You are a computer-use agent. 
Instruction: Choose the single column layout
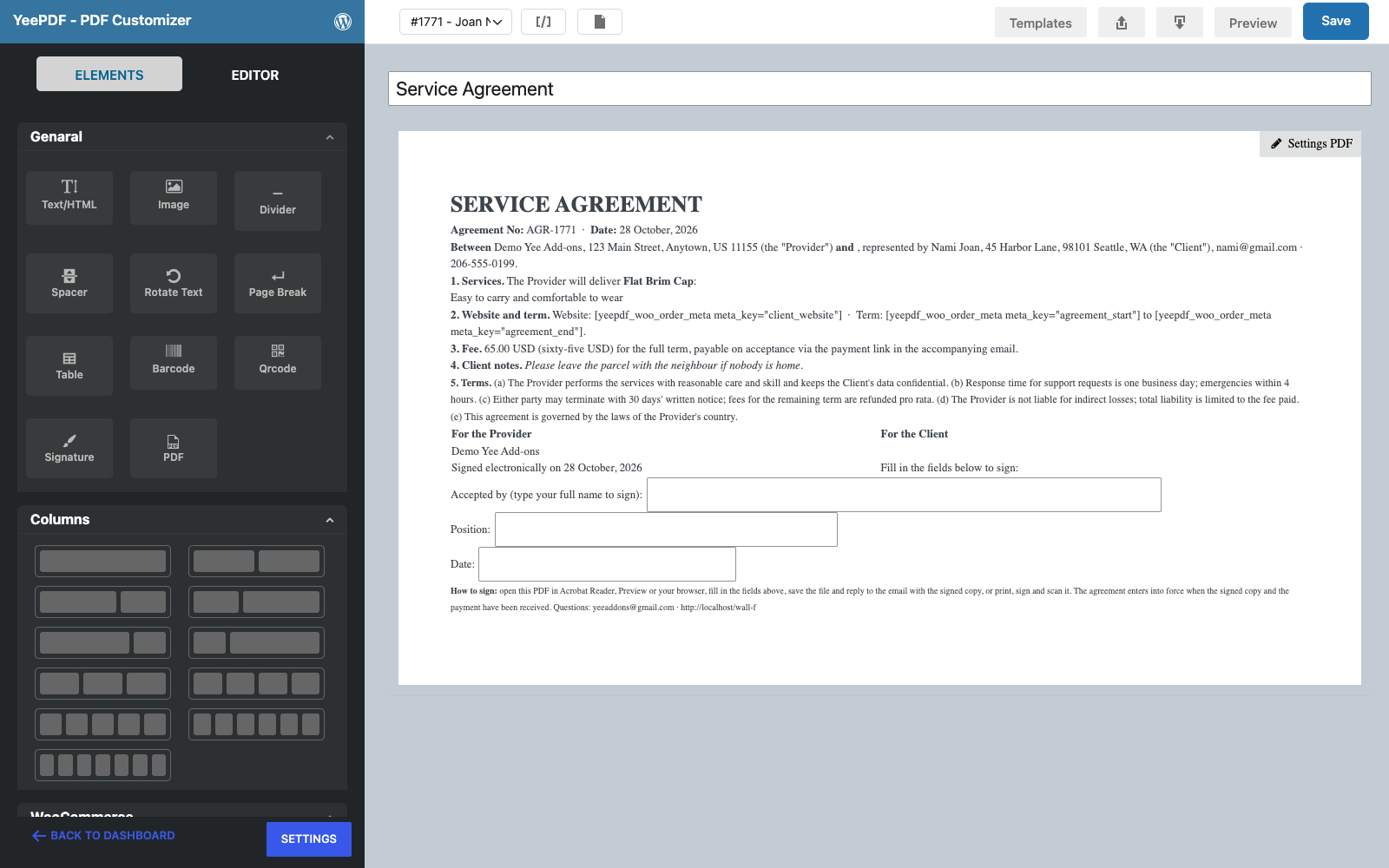pos(102,562)
